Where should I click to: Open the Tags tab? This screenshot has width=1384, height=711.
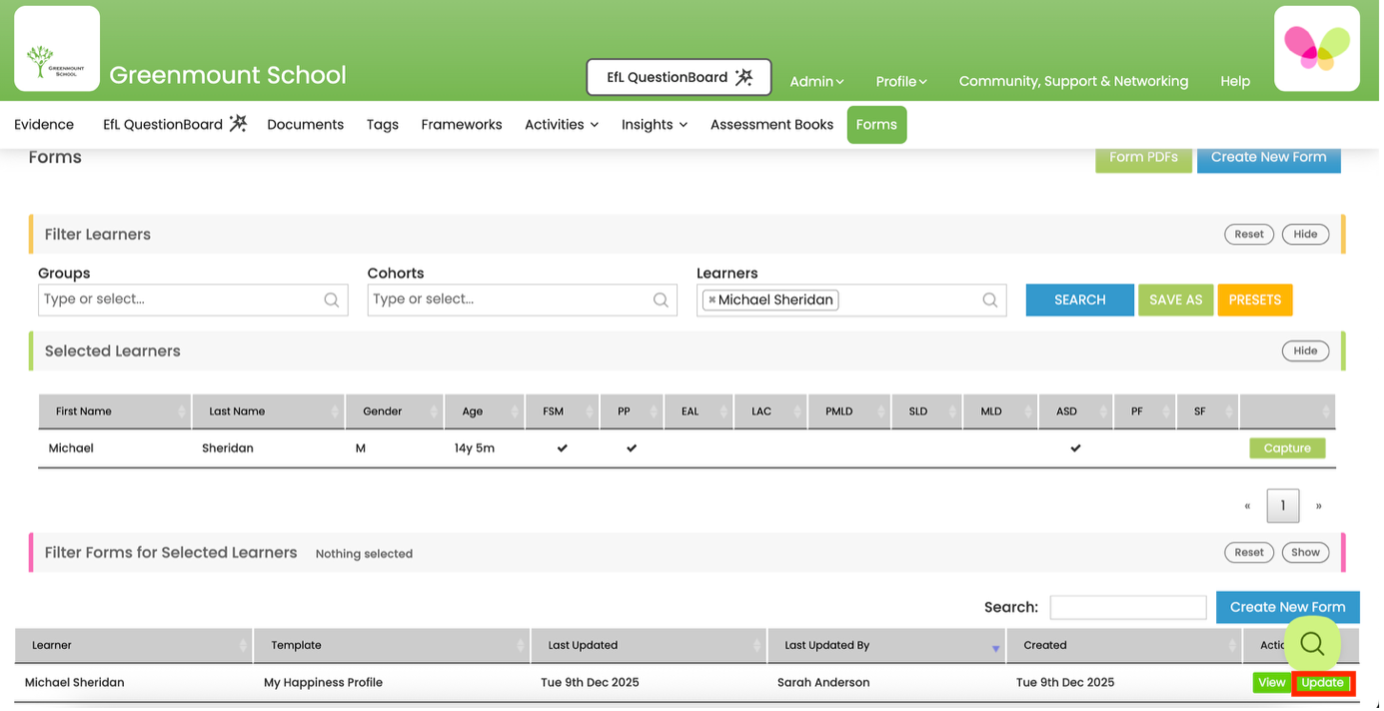point(384,125)
